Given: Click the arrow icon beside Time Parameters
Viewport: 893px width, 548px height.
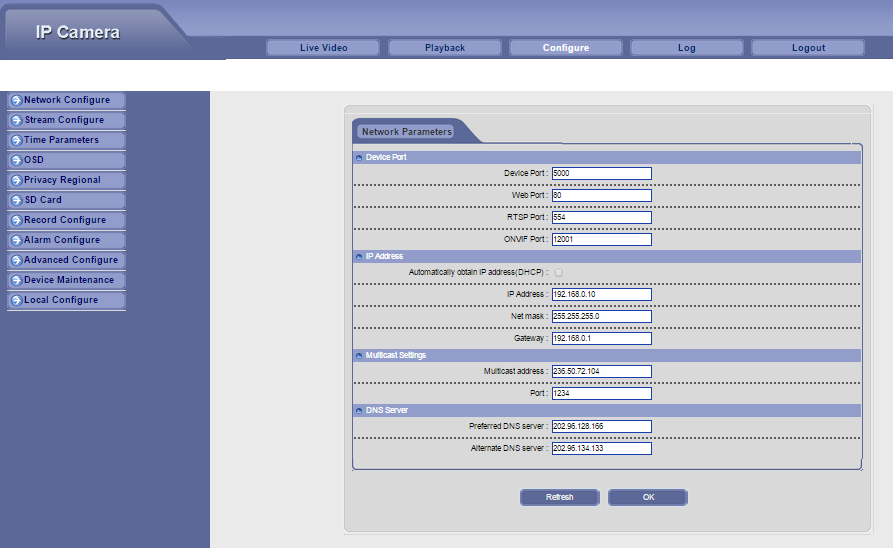Looking at the screenshot, I should point(17,141).
